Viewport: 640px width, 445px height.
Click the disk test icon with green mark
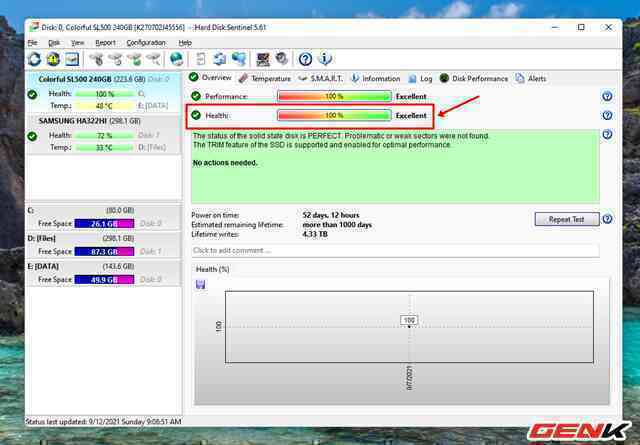pos(134,60)
